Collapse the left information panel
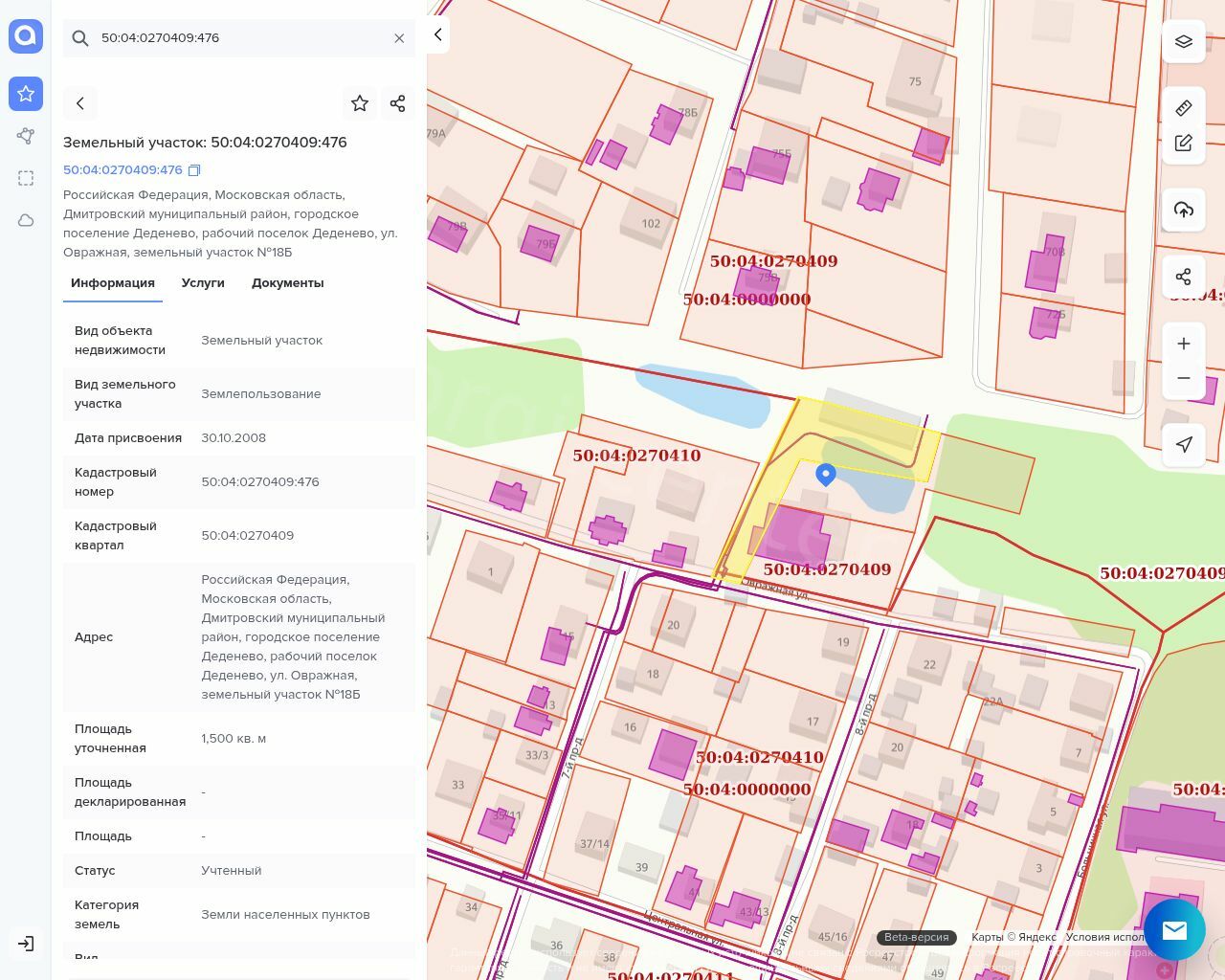Viewport: 1225px width, 980px height. pos(437,34)
